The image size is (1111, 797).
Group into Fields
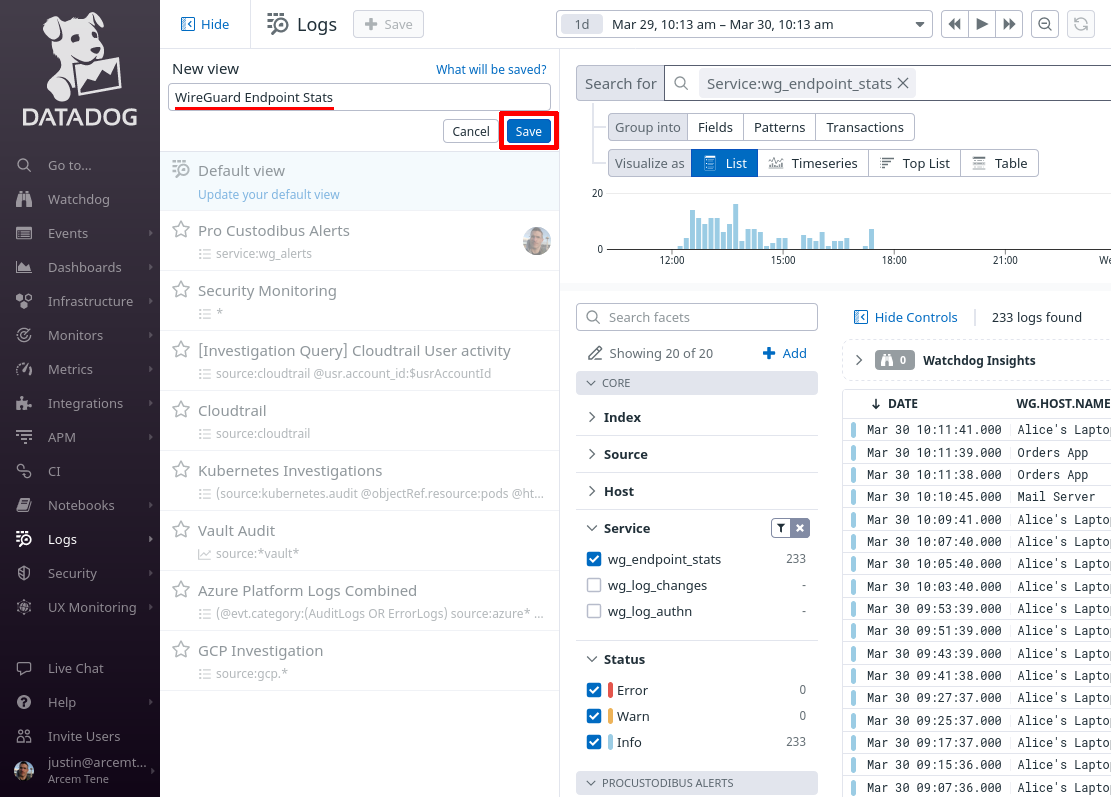point(715,128)
